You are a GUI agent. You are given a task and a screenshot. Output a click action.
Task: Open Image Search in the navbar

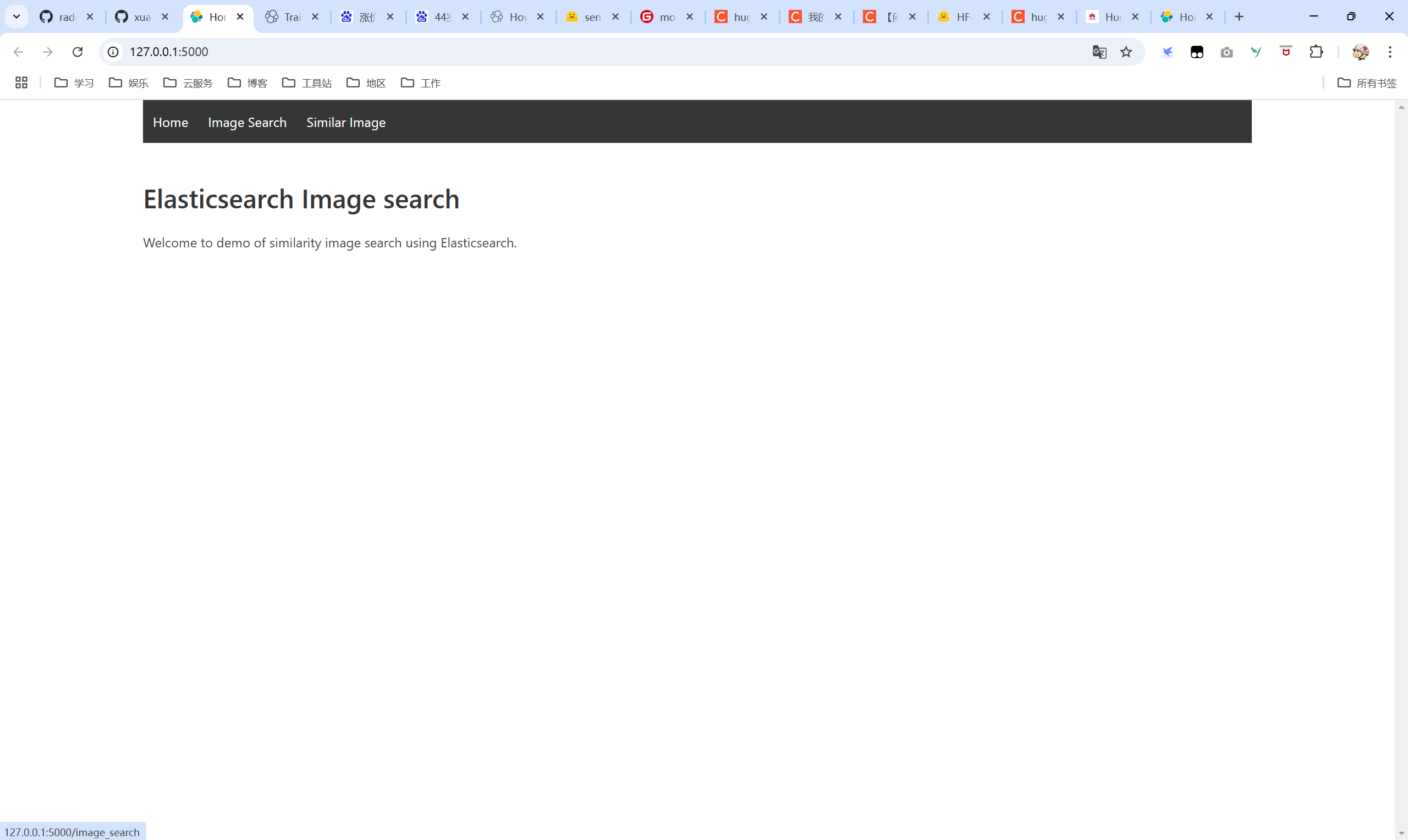click(x=247, y=122)
